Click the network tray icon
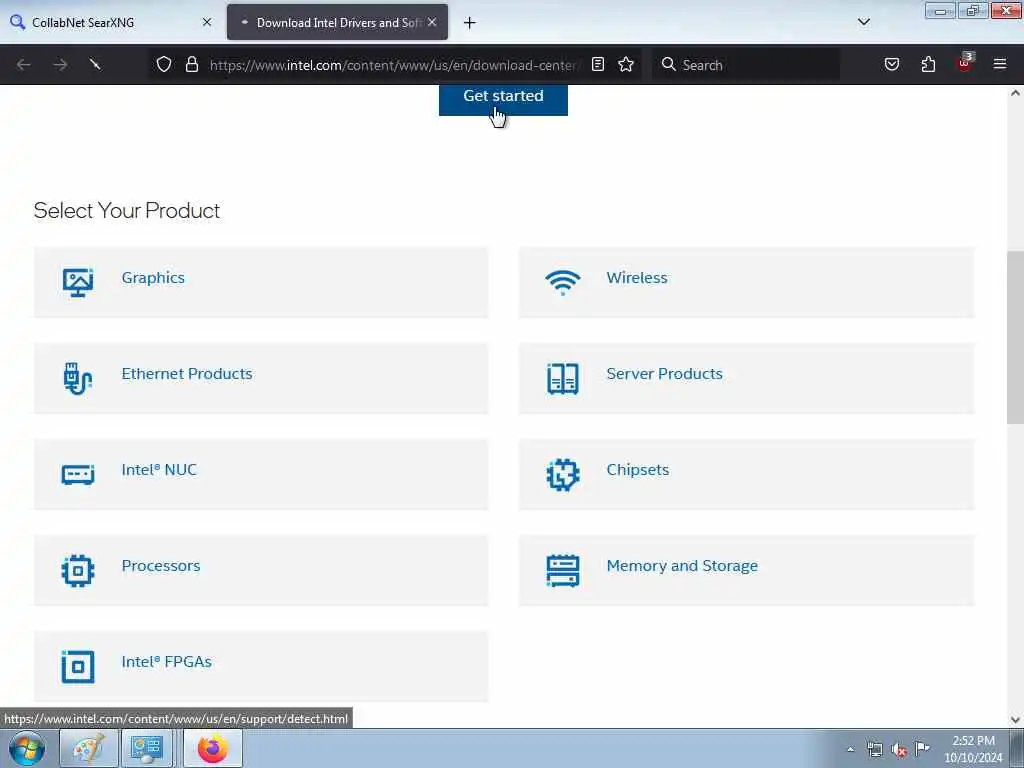The height and width of the screenshot is (768, 1024). (874, 750)
